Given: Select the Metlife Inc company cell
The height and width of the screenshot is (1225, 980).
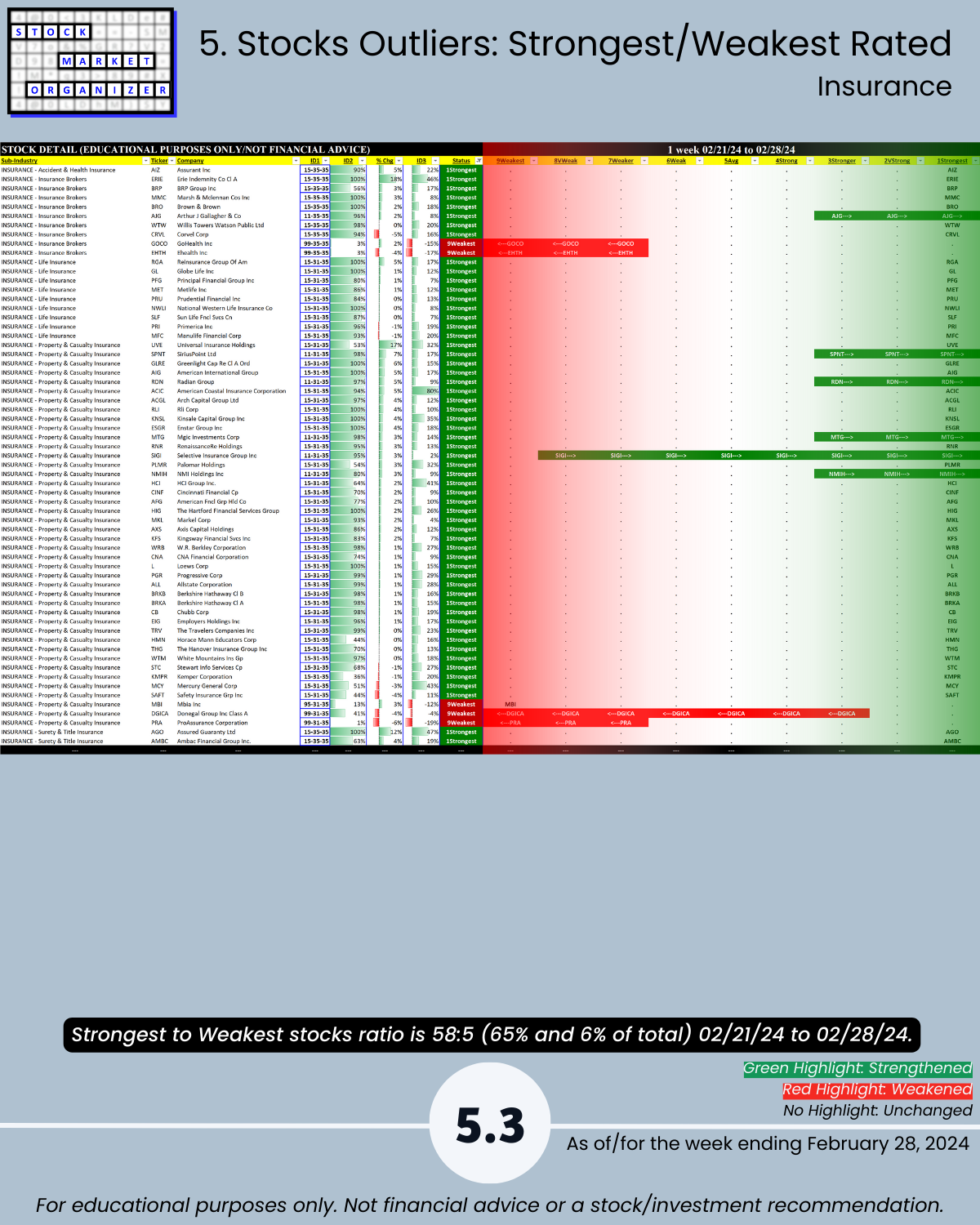Looking at the screenshot, I should (x=238, y=289).
